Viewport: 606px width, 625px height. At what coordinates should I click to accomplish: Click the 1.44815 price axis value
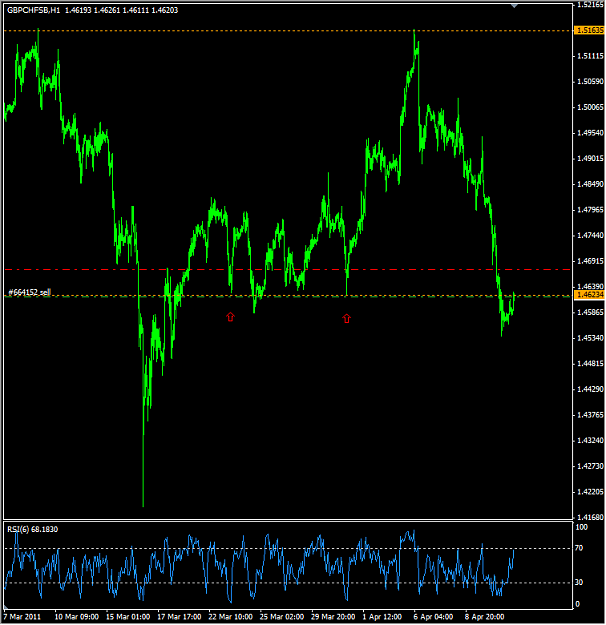click(x=590, y=364)
